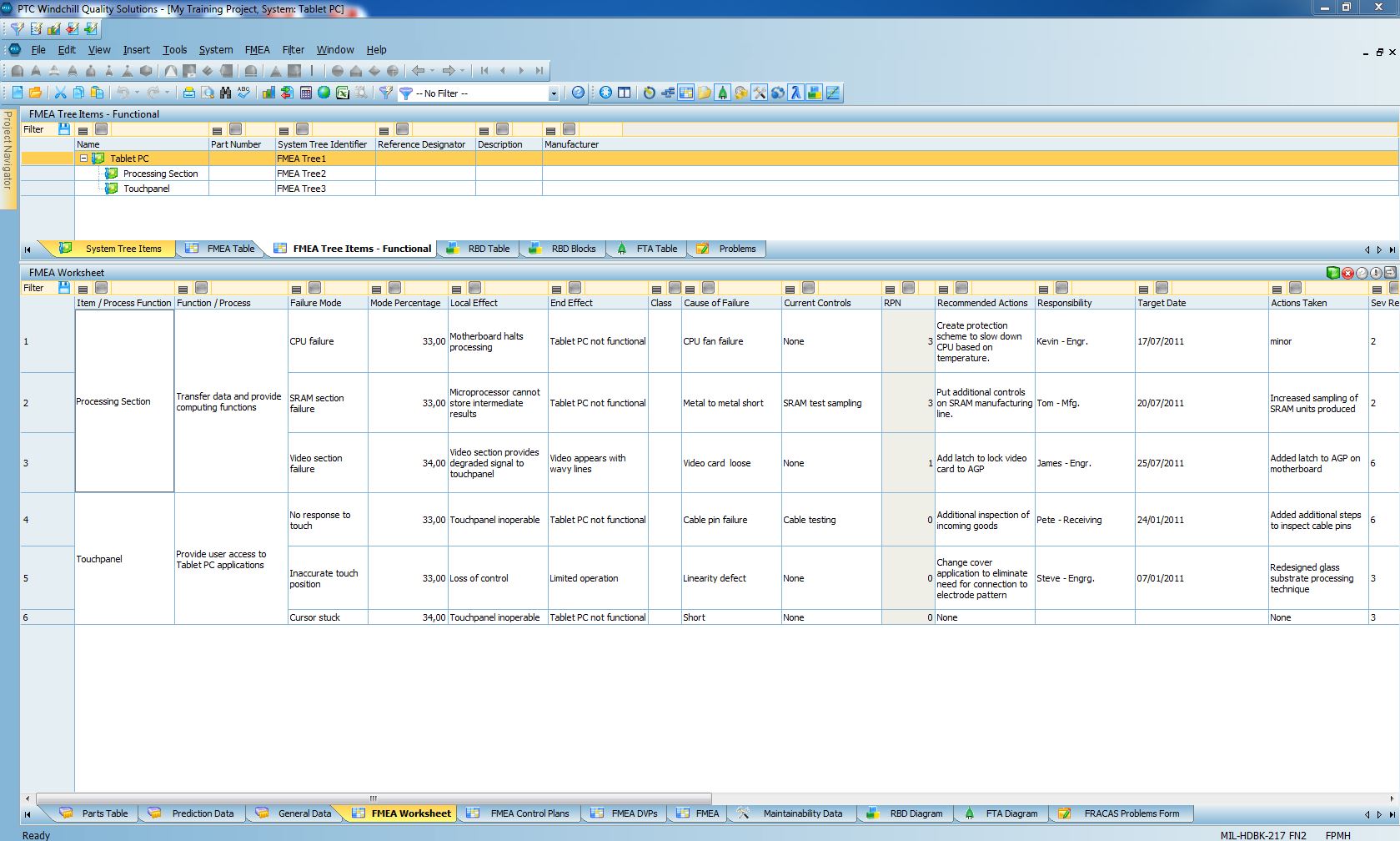Viewport: 1400px width, 841px height.
Task: Click the first funnel icon in top quick toolbar
Action: tap(17, 28)
